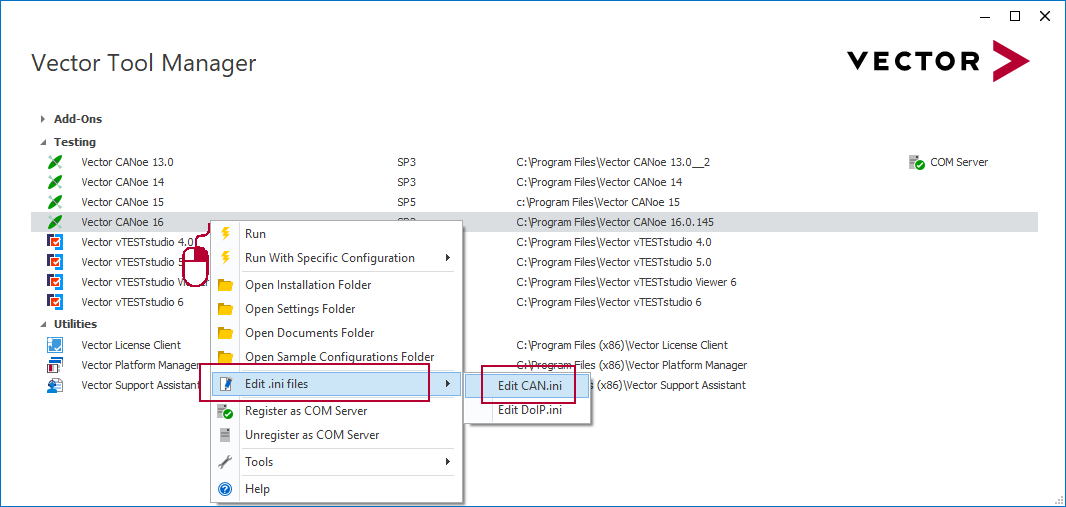Click the Vector CANoe 15 green icon
This screenshot has height=507, width=1066.
click(55, 202)
